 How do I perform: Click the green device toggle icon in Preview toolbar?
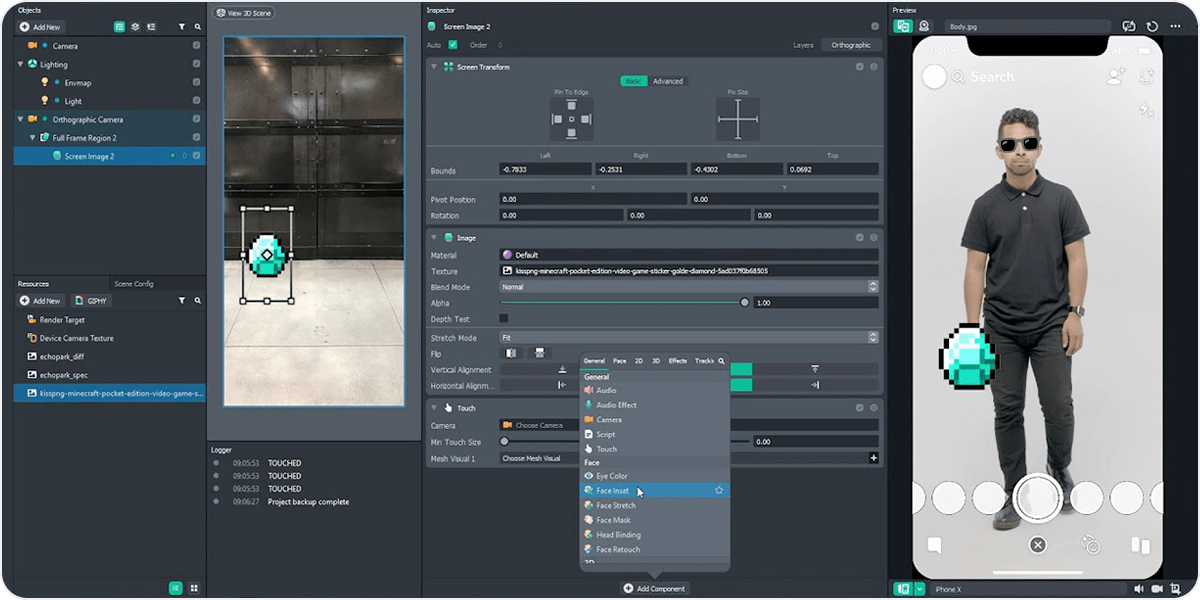(904, 26)
